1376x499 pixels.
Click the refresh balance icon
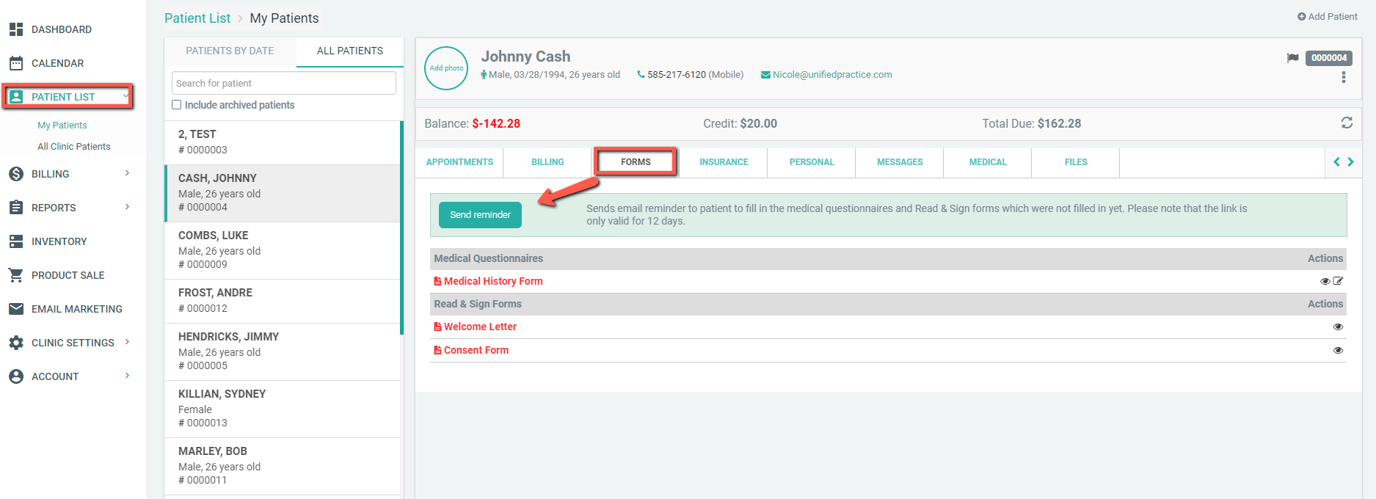click(x=1347, y=123)
